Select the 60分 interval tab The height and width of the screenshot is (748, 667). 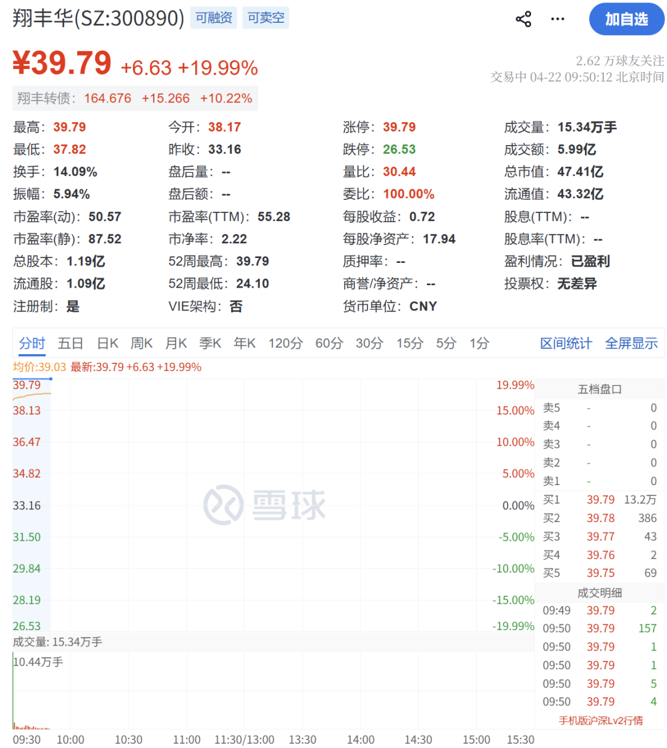tap(329, 343)
